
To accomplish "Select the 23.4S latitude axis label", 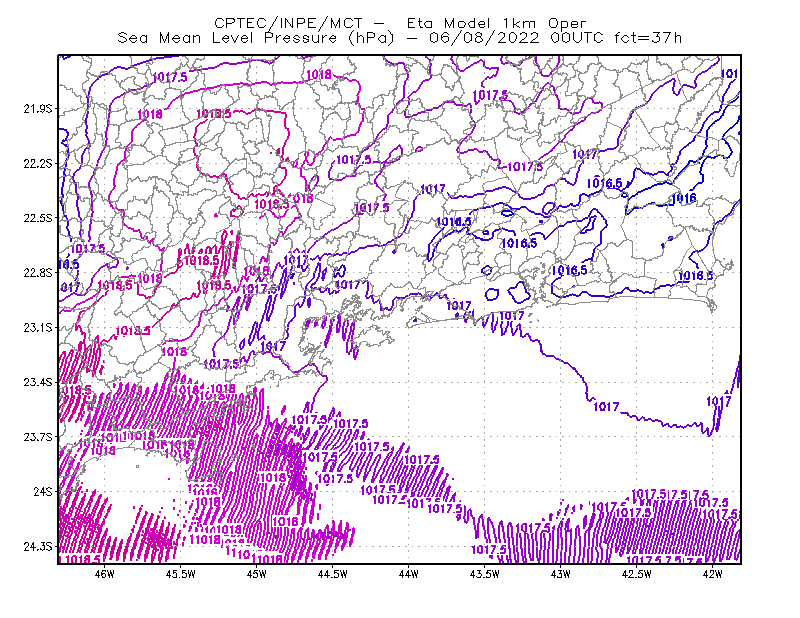I will pyautogui.click(x=38, y=382).
